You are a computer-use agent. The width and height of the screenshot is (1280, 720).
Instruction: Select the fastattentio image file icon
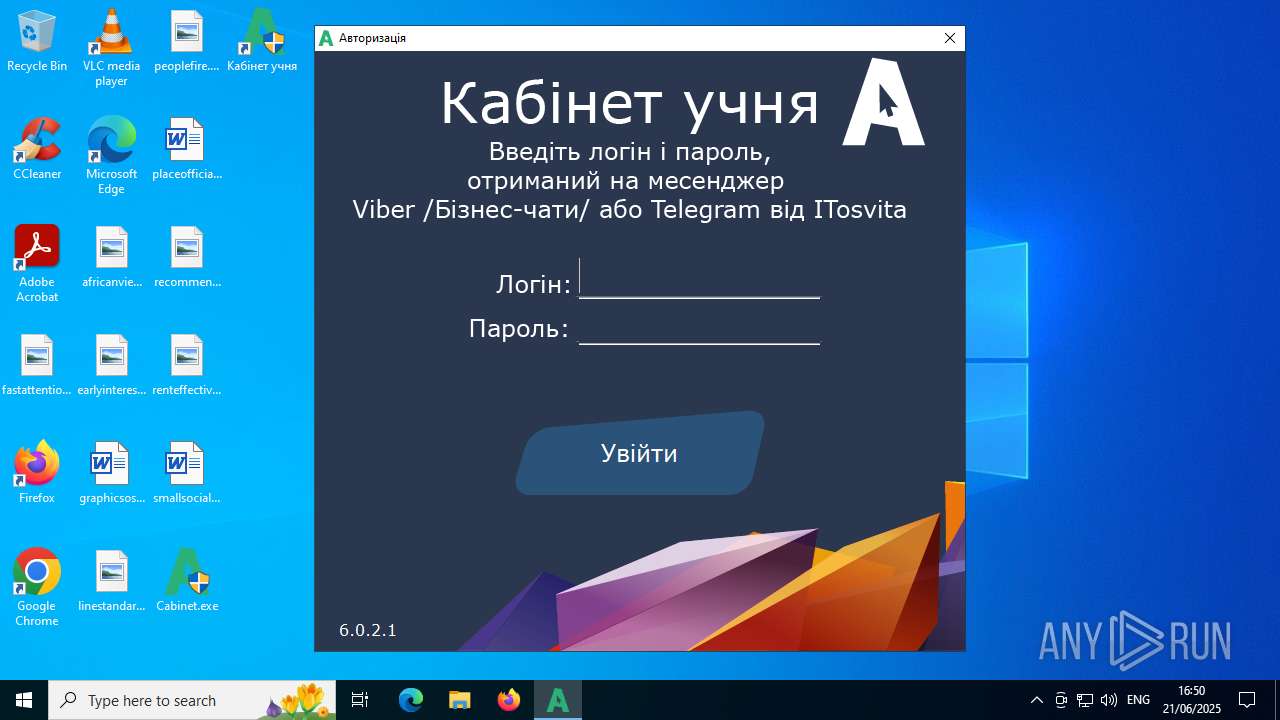pyautogui.click(x=37, y=366)
